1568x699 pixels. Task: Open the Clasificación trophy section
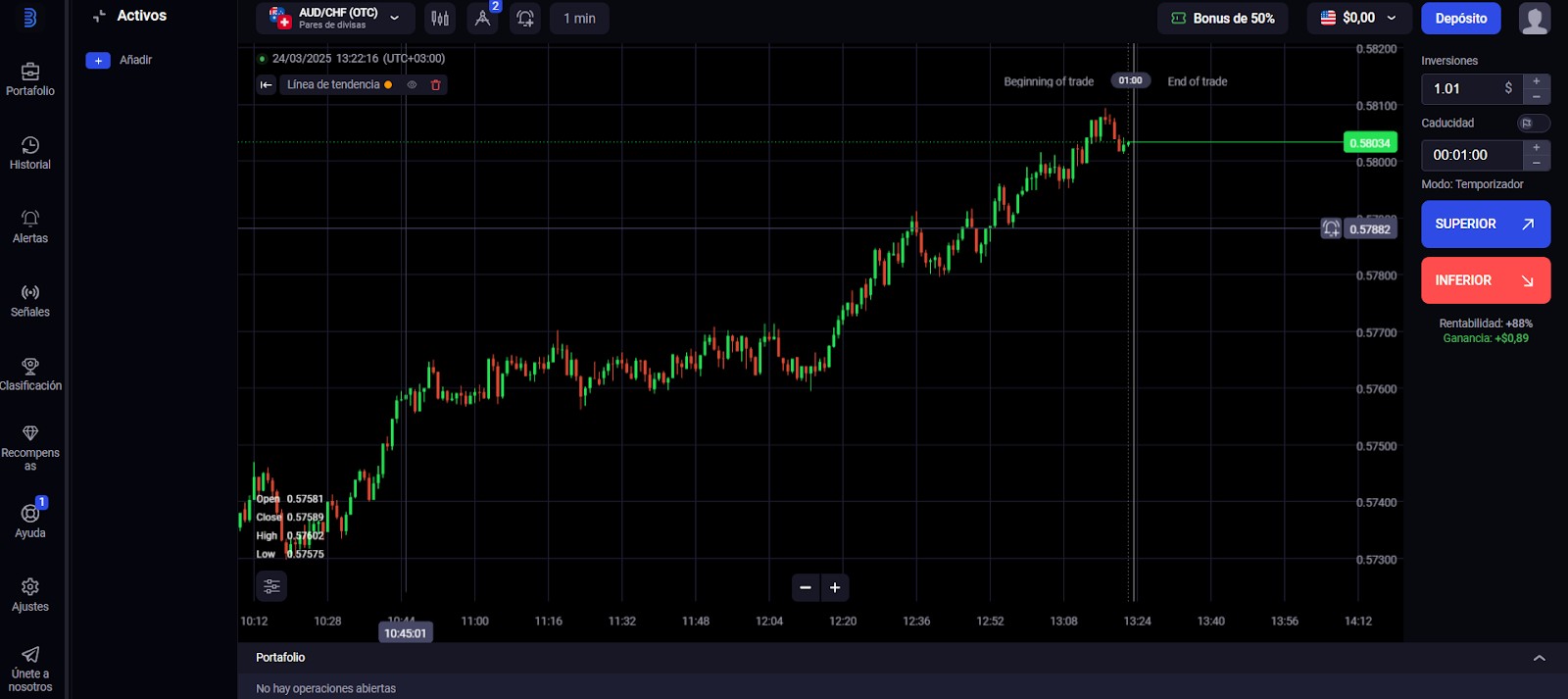pos(30,374)
